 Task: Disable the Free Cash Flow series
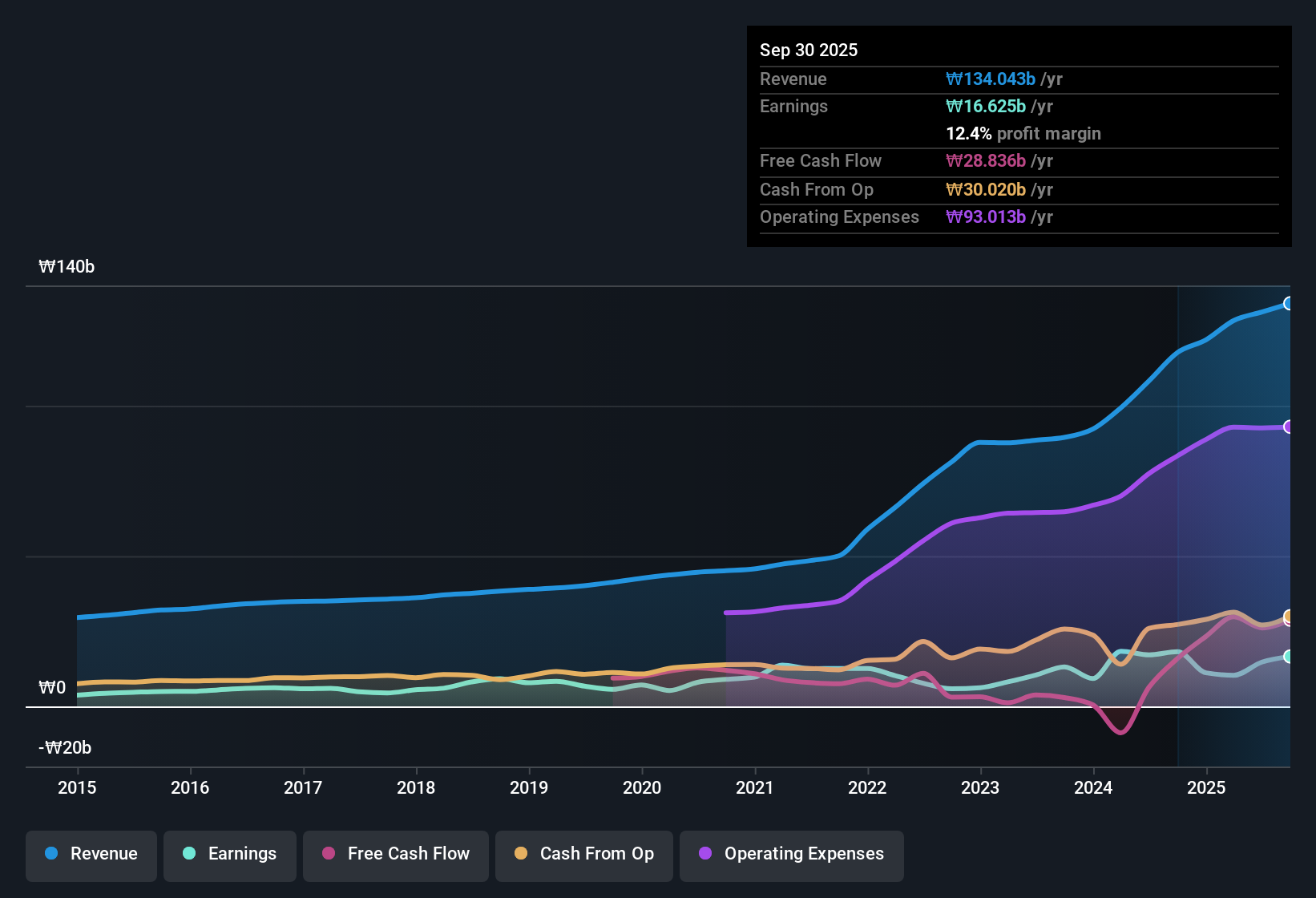pyautogui.click(x=395, y=854)
